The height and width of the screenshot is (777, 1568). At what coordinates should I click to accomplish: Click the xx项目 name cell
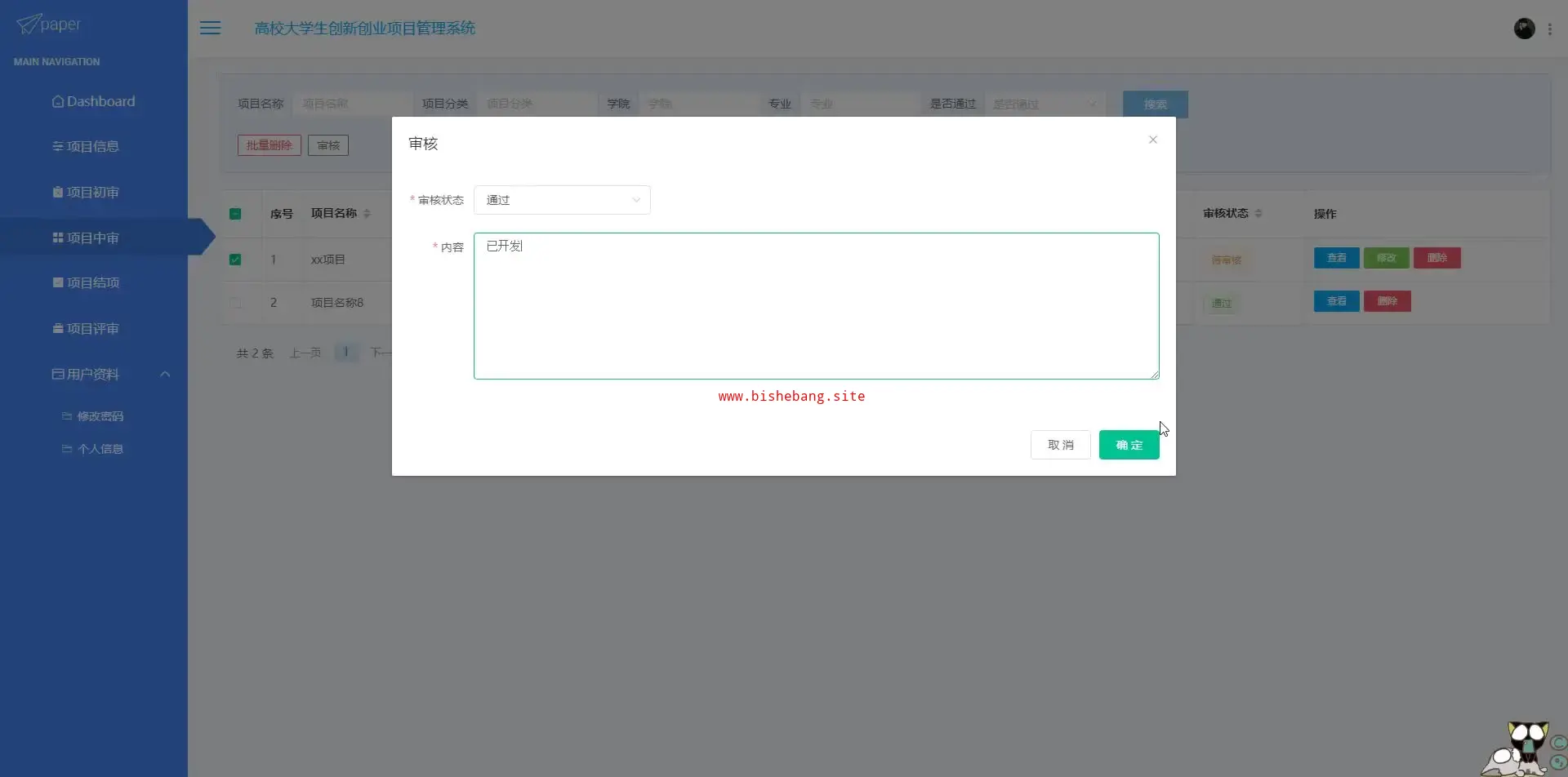coord(328,260)
